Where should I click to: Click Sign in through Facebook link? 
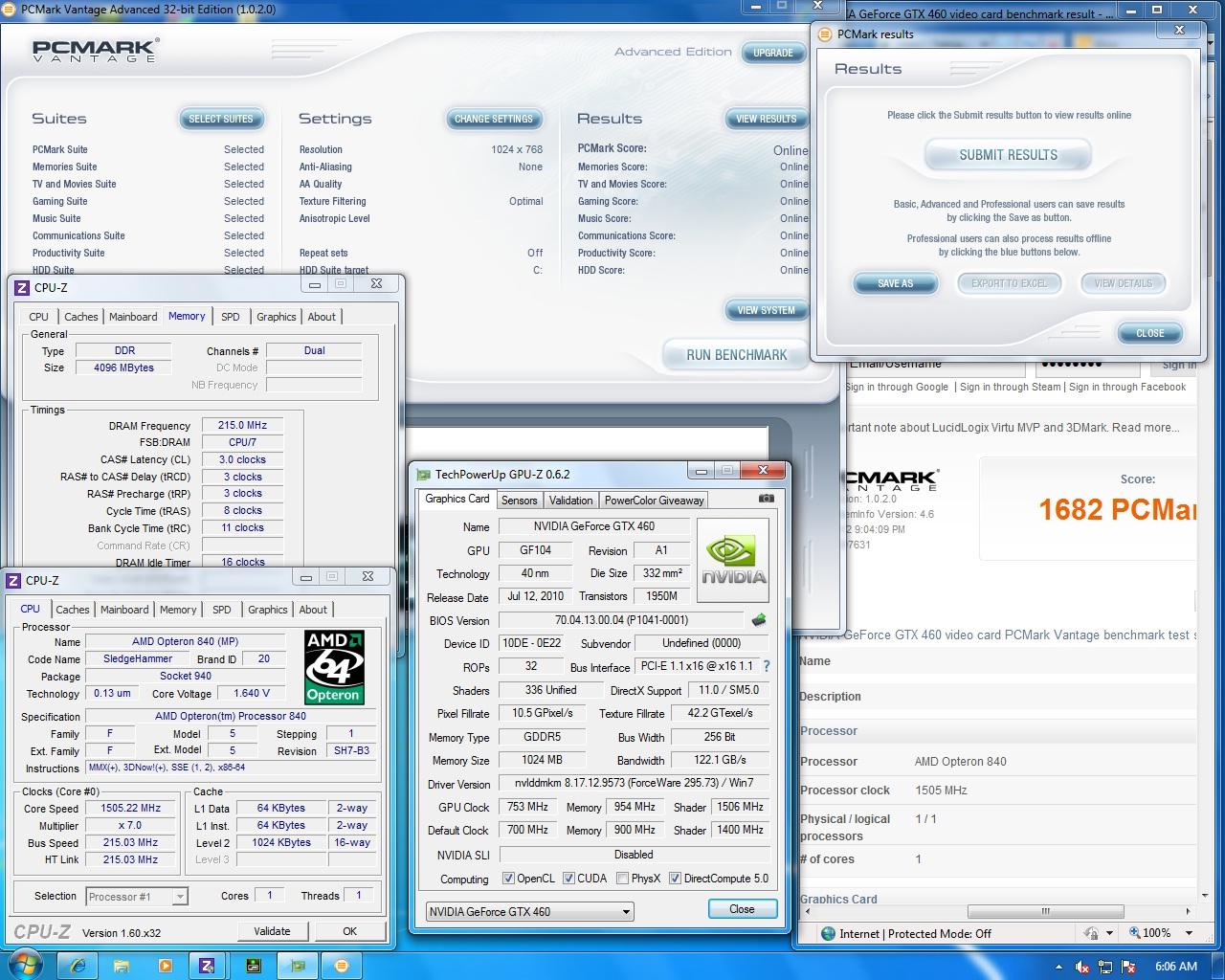pyautogui.click(x=1127, y=387)
